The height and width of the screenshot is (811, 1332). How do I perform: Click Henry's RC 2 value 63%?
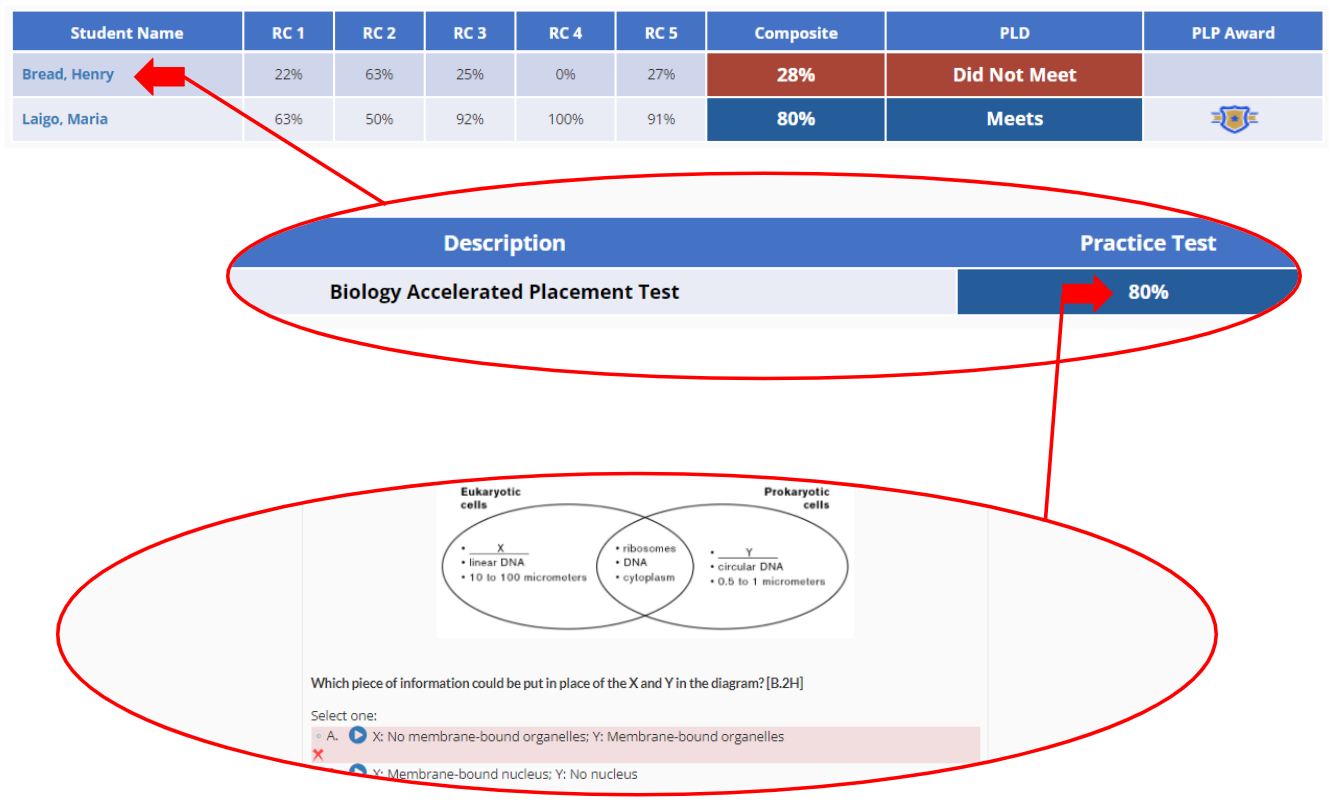(379, 75)
